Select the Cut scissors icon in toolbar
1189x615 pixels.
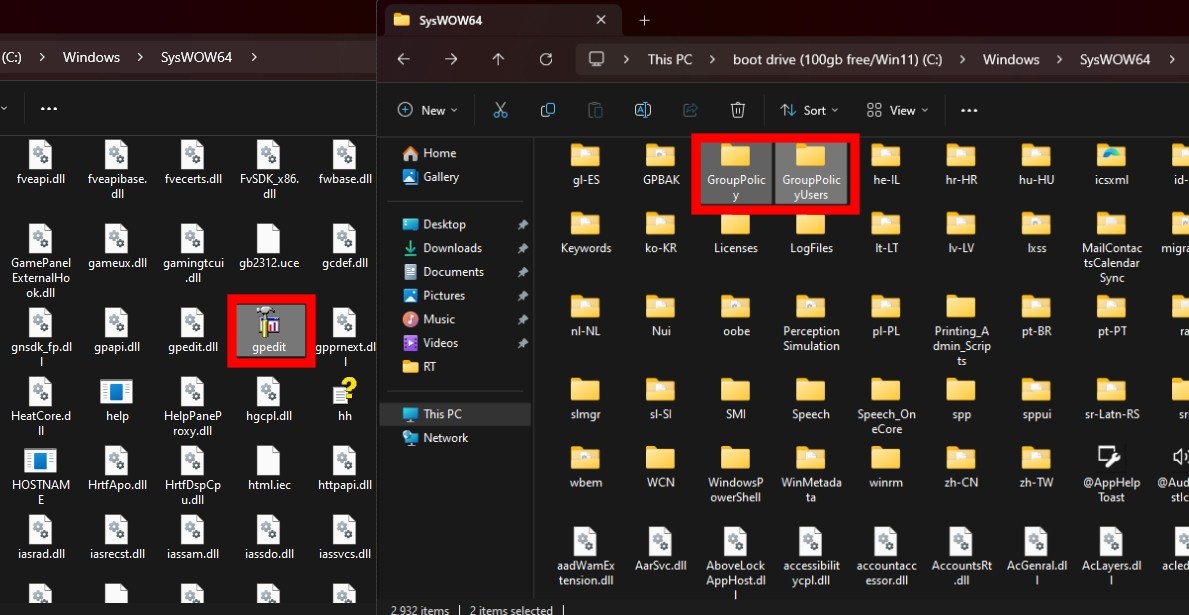click(x=500, y=110)
